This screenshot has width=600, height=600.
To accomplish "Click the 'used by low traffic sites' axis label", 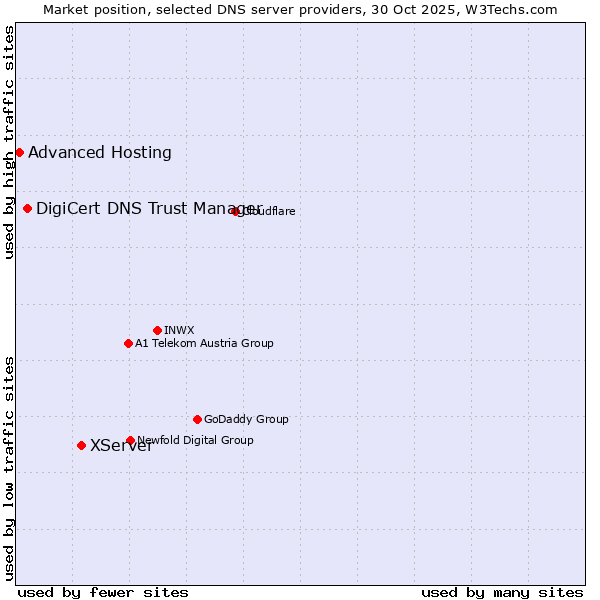I will pyautogui.click(x=9, y=467).
